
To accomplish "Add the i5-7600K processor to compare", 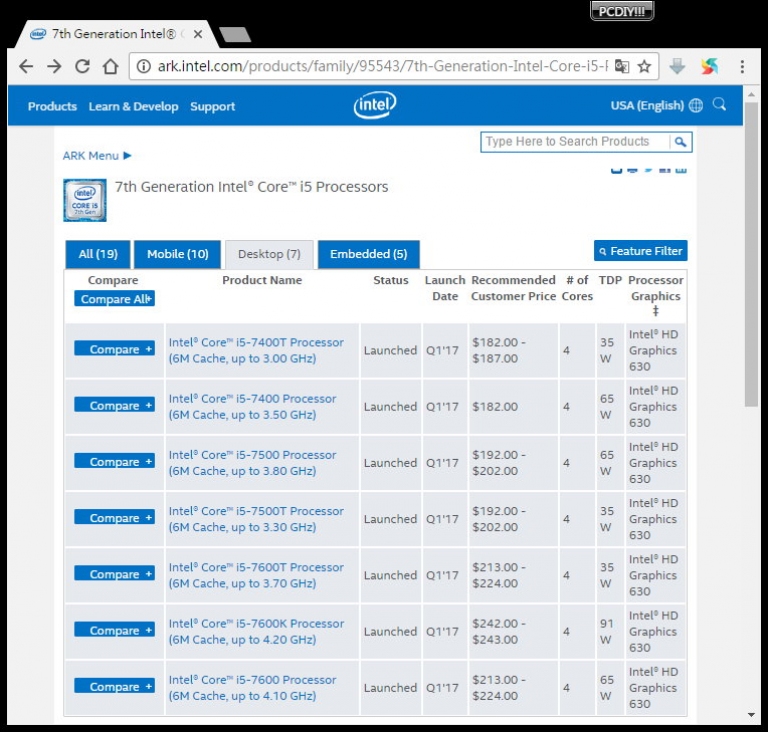I will coord(115,631).
